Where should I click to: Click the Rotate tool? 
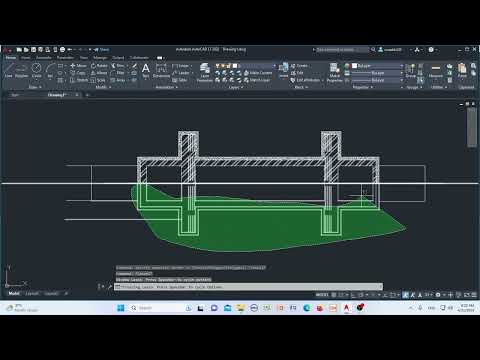coord(99,66)
